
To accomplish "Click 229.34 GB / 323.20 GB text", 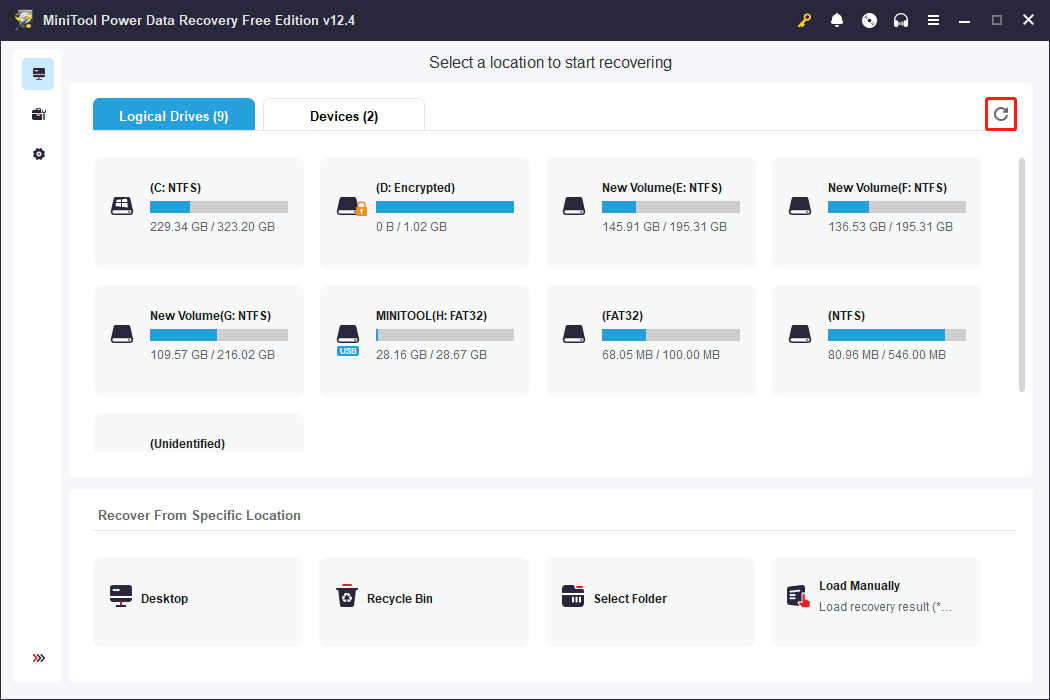I will (x=212, y=226).
